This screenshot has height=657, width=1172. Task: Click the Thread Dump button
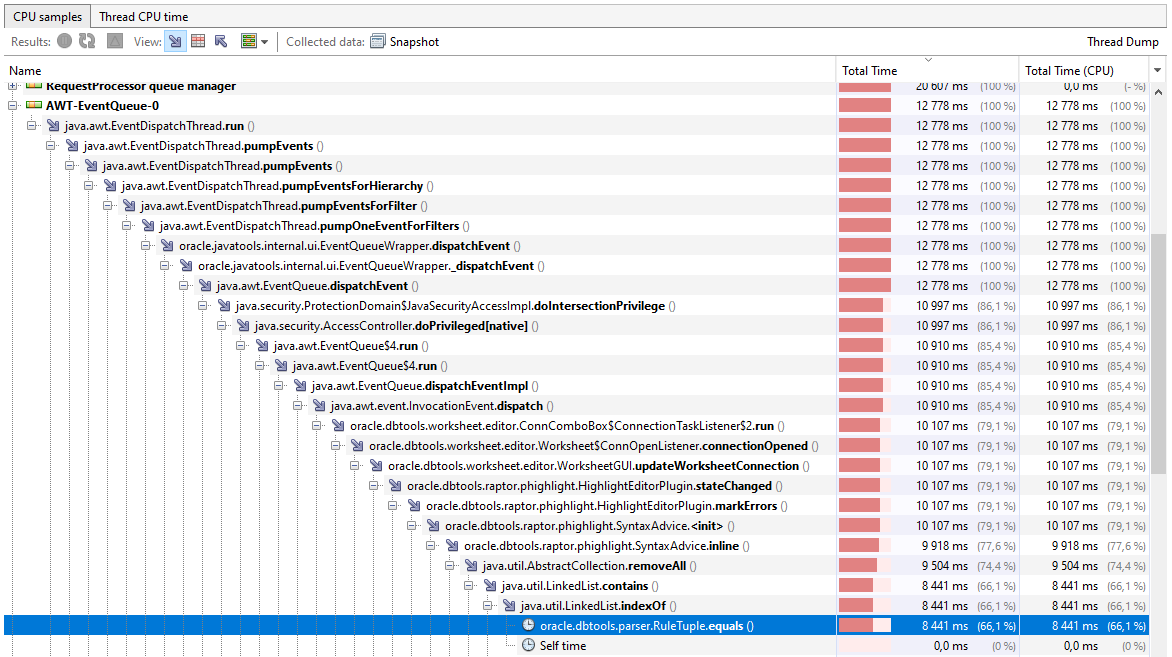coord(1123,42)
